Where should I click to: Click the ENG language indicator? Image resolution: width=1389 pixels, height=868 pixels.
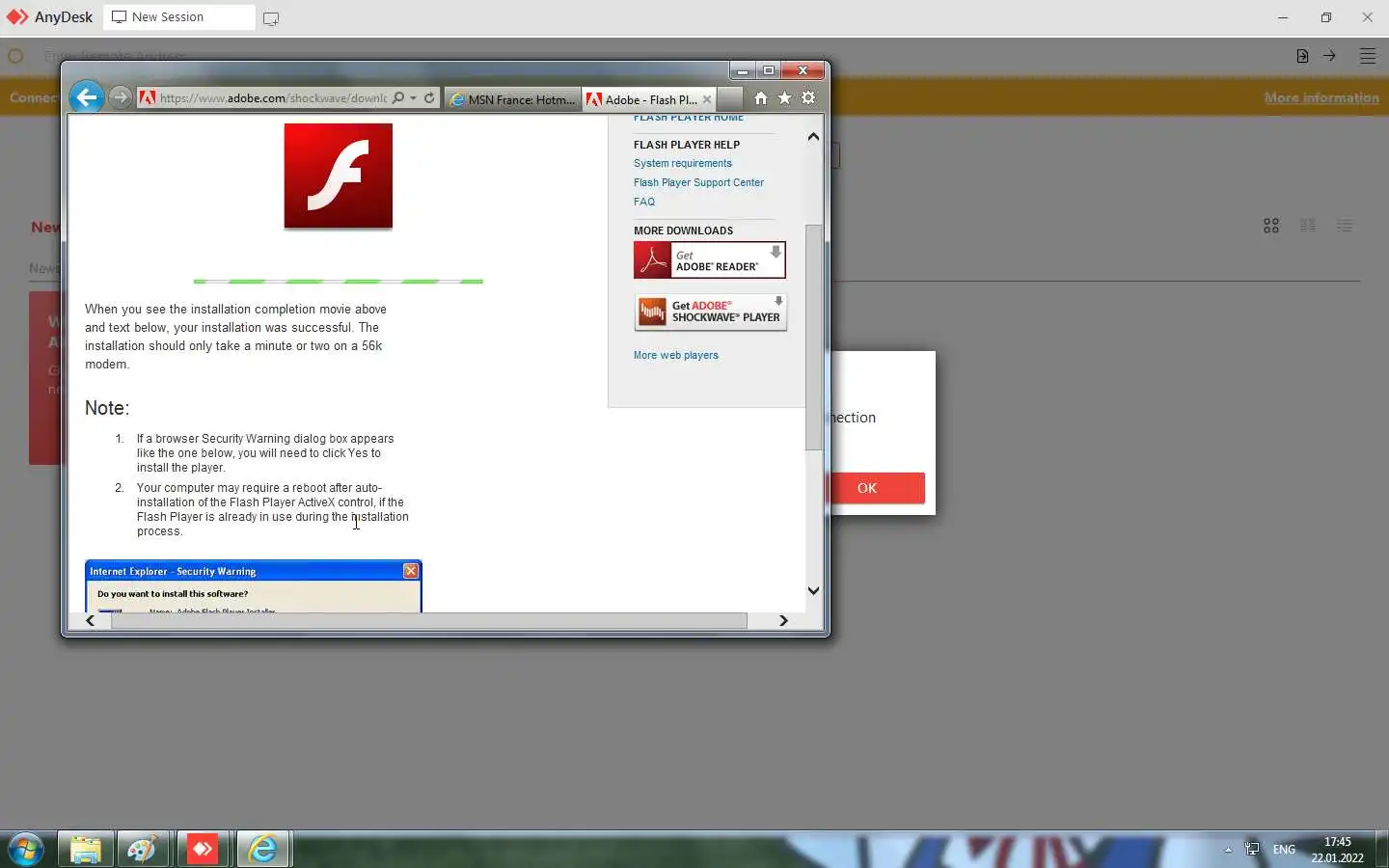click(x=1284, y=850)
